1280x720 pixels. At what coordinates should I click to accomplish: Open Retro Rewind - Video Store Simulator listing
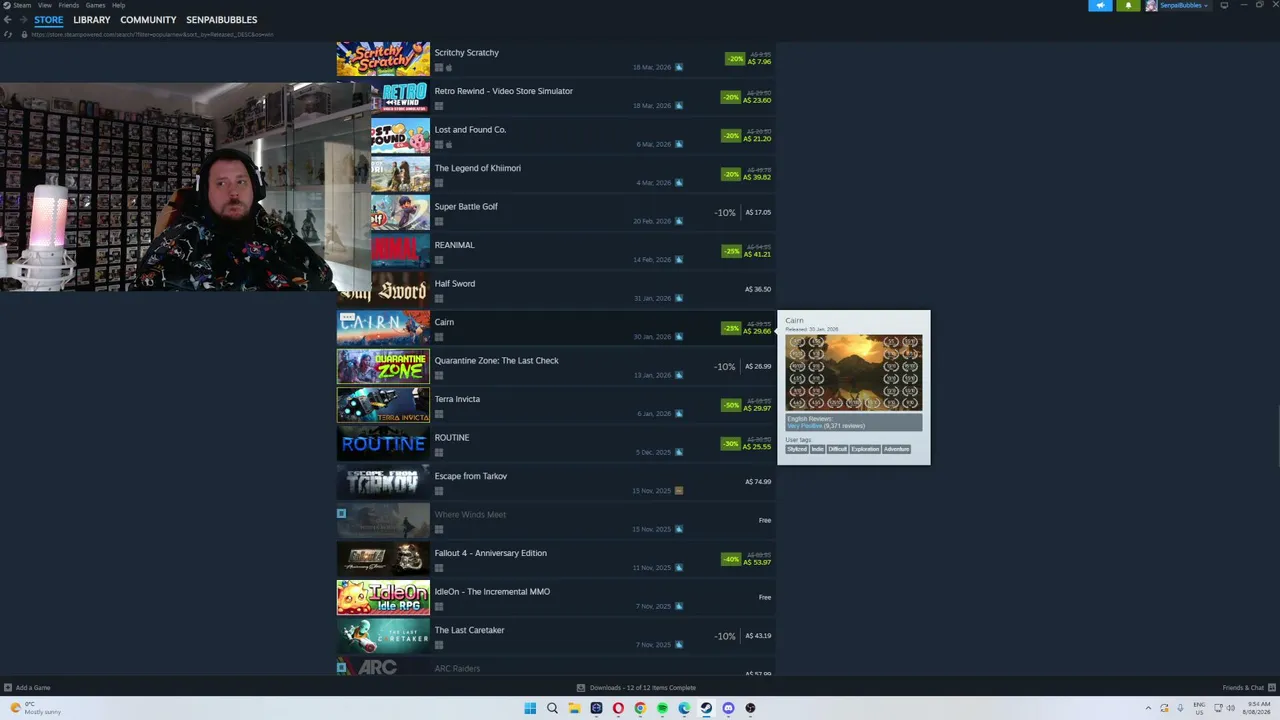click(557, 98)
